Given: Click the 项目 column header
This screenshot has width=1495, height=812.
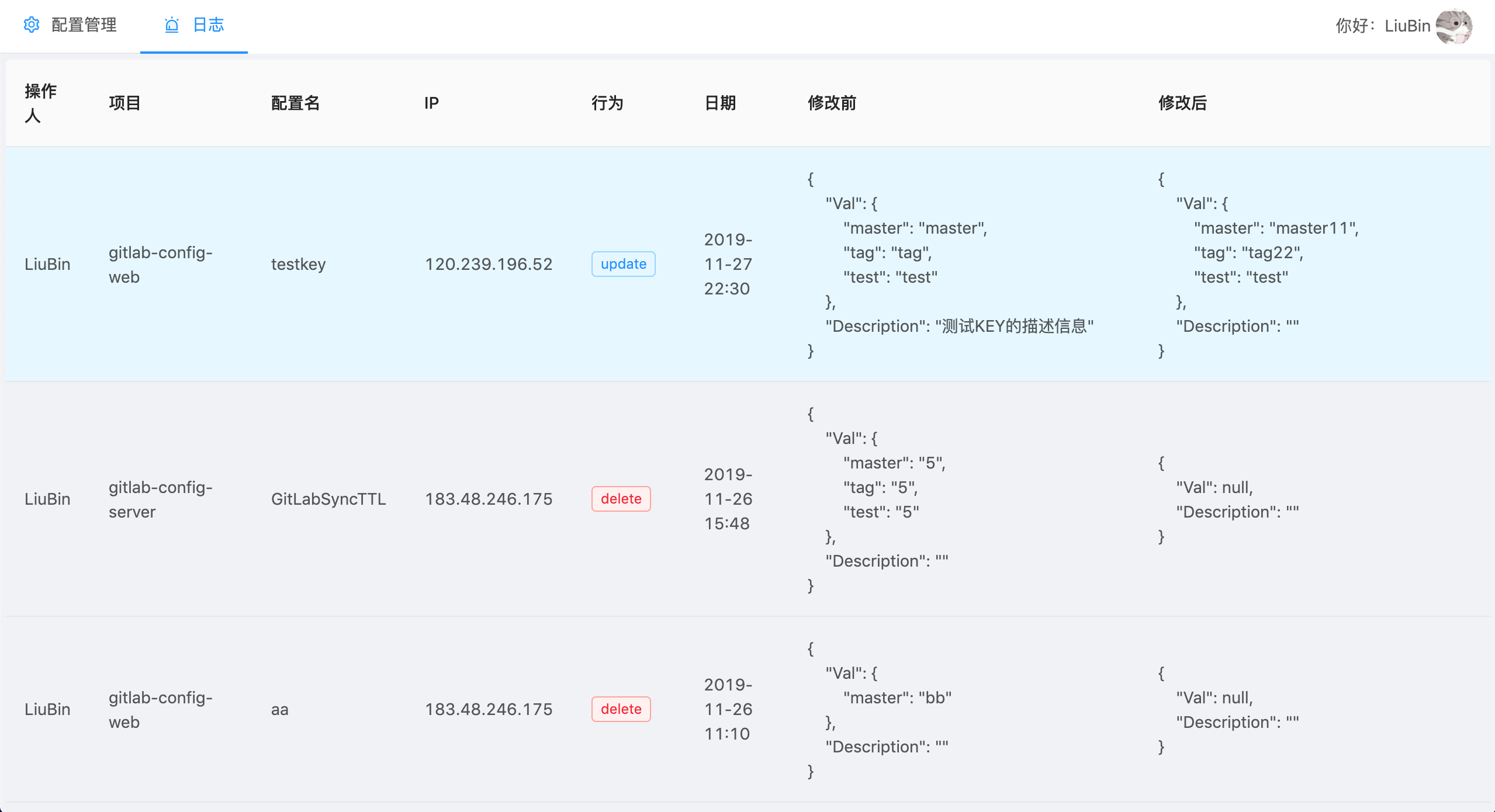Looking at the screenshot, I should point(124,102).
